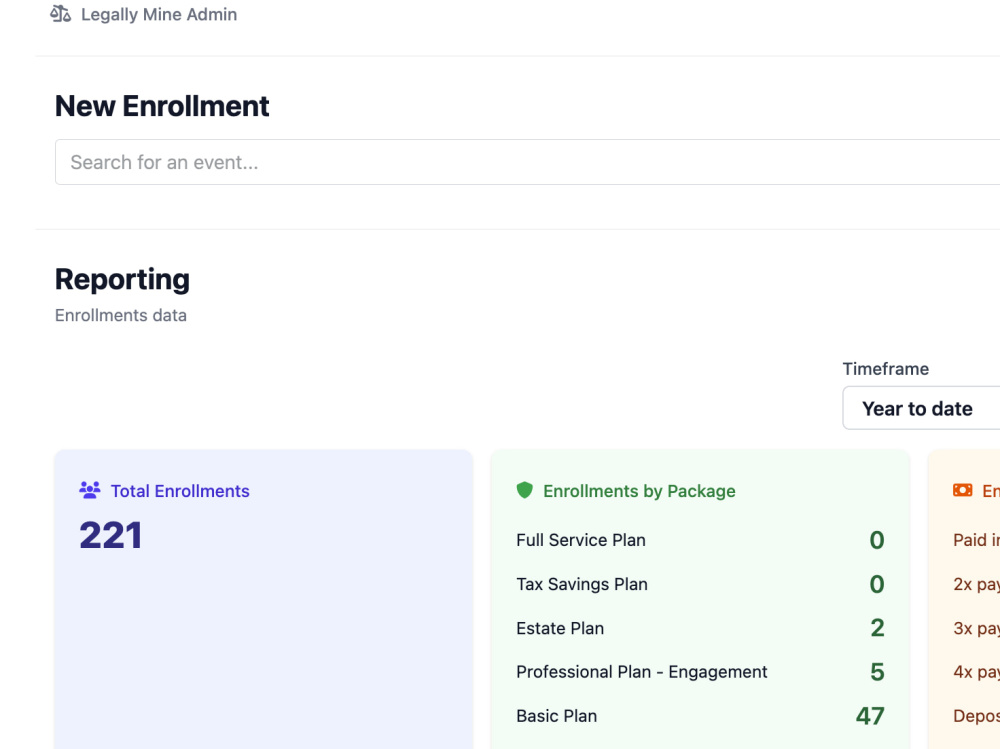This screenshot has width=1000, height=749.
Task: Click the Total Enrollments people icon
Action: [90, 490]
